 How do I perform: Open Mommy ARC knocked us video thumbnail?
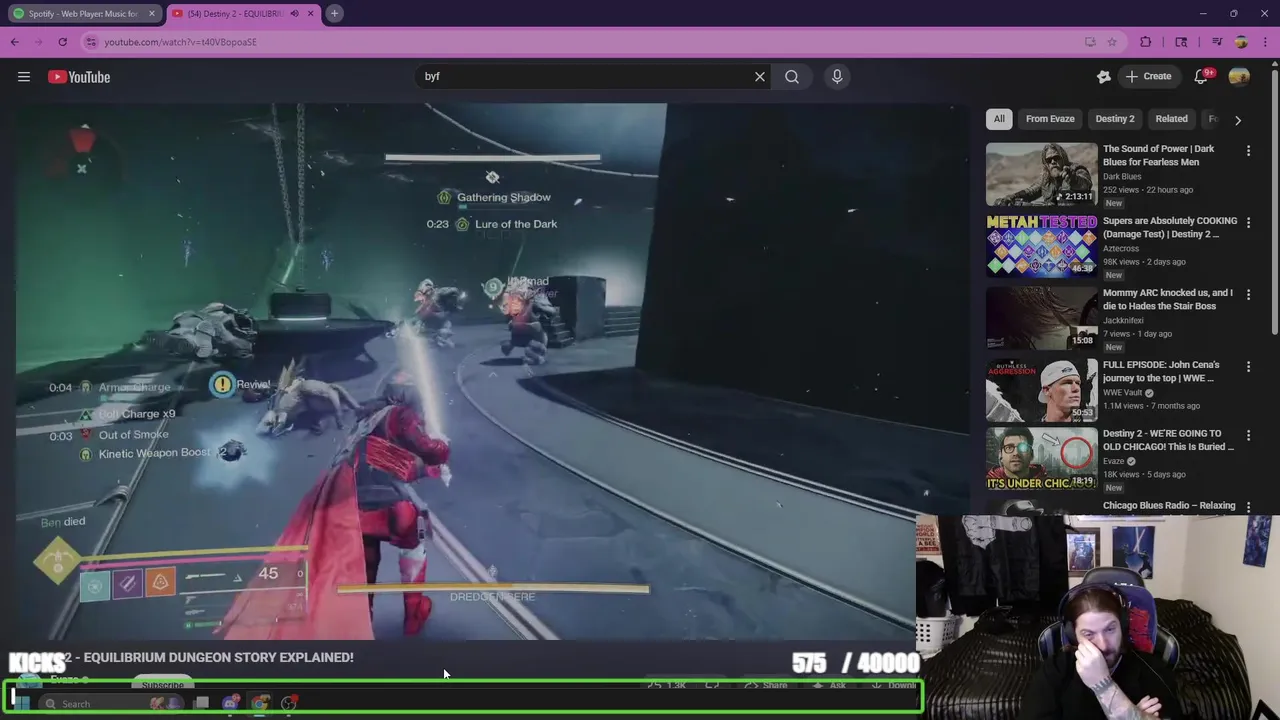click(x=1041, y=318)
